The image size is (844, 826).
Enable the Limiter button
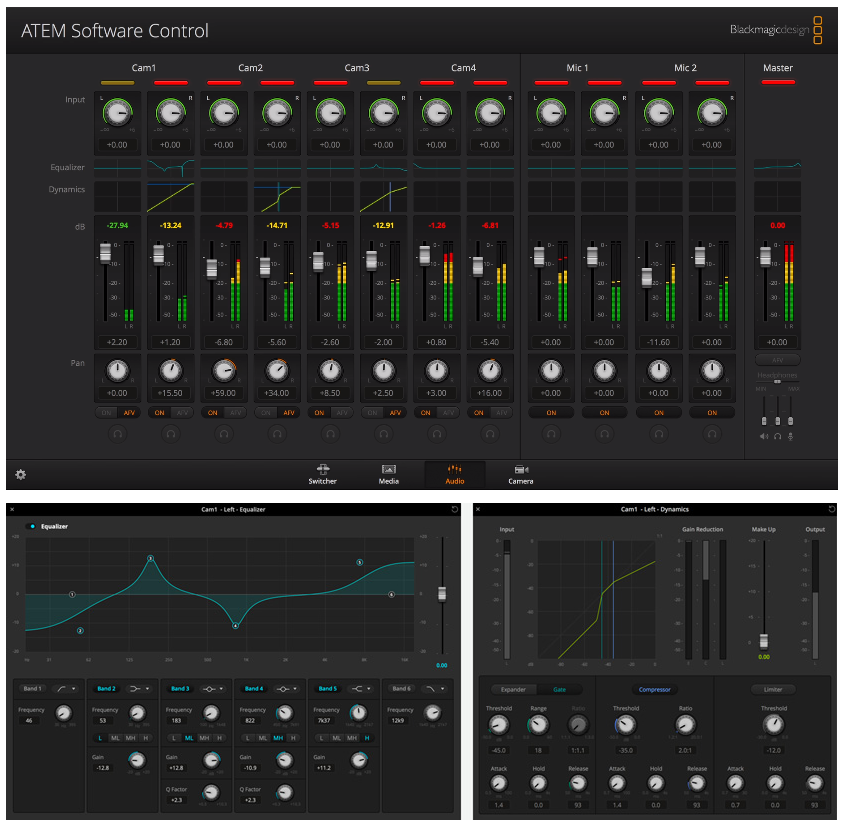point(773,689)
